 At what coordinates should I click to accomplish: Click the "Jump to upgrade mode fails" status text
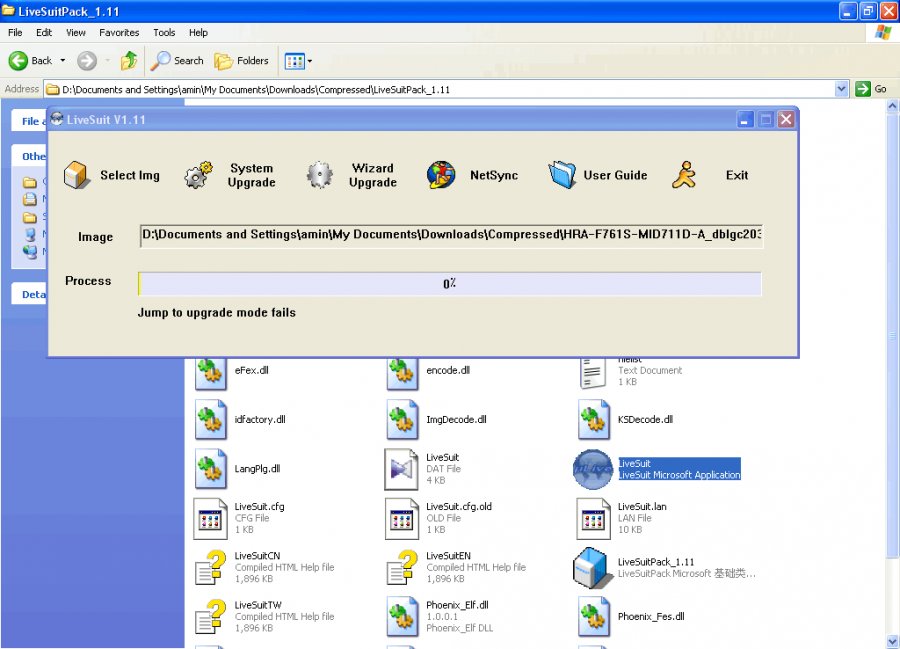pos(216,313)
